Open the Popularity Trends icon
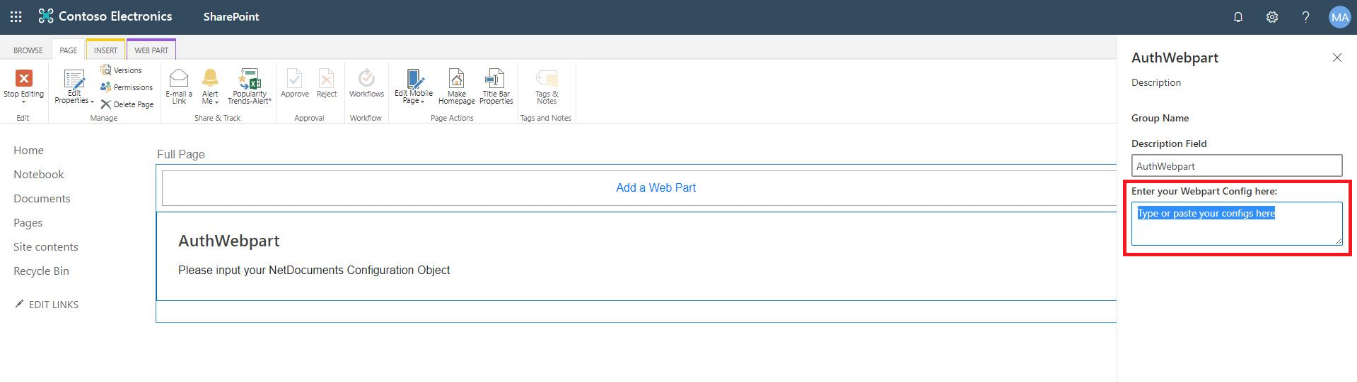 pos(248,78)
